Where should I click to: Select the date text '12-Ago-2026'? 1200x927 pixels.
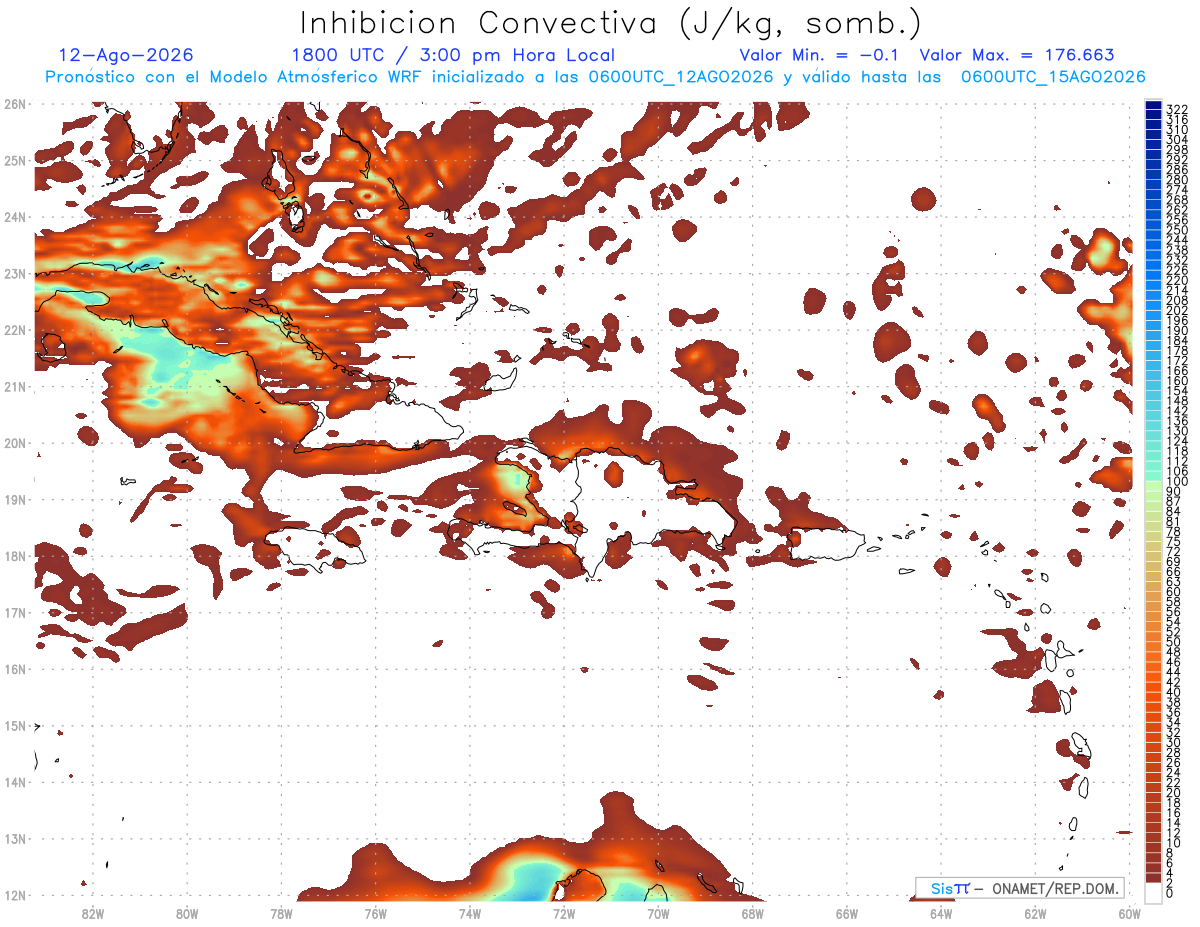[126, 55]
